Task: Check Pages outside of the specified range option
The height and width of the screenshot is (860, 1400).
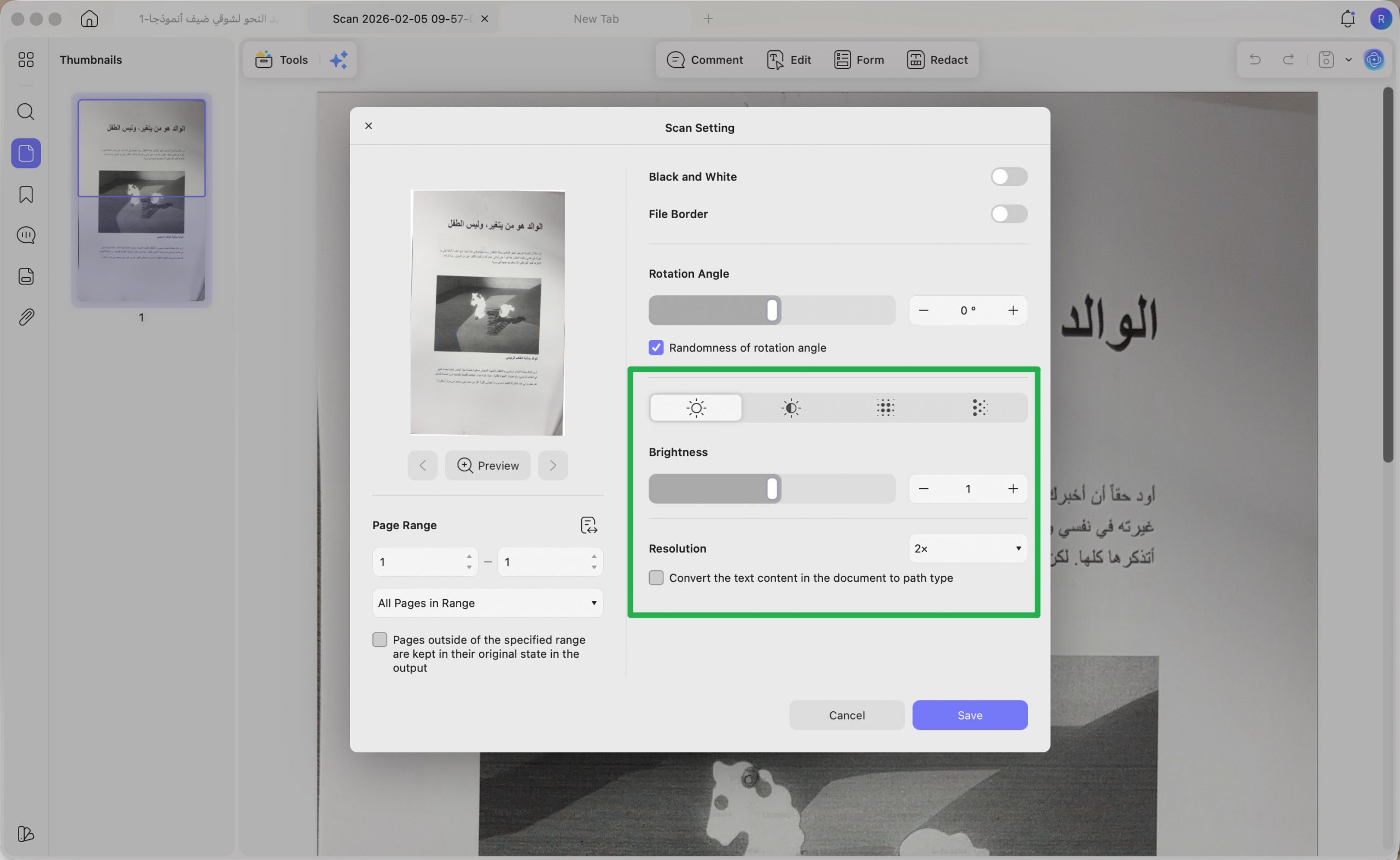Action: (x=380, y=640)
